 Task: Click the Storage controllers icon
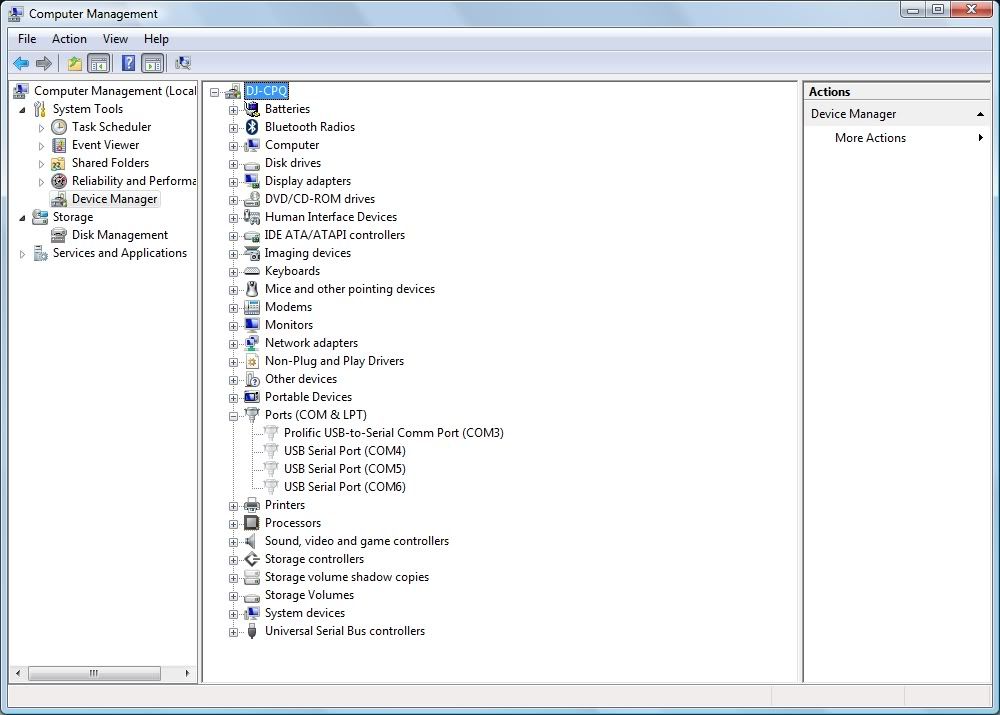(252, 559)
